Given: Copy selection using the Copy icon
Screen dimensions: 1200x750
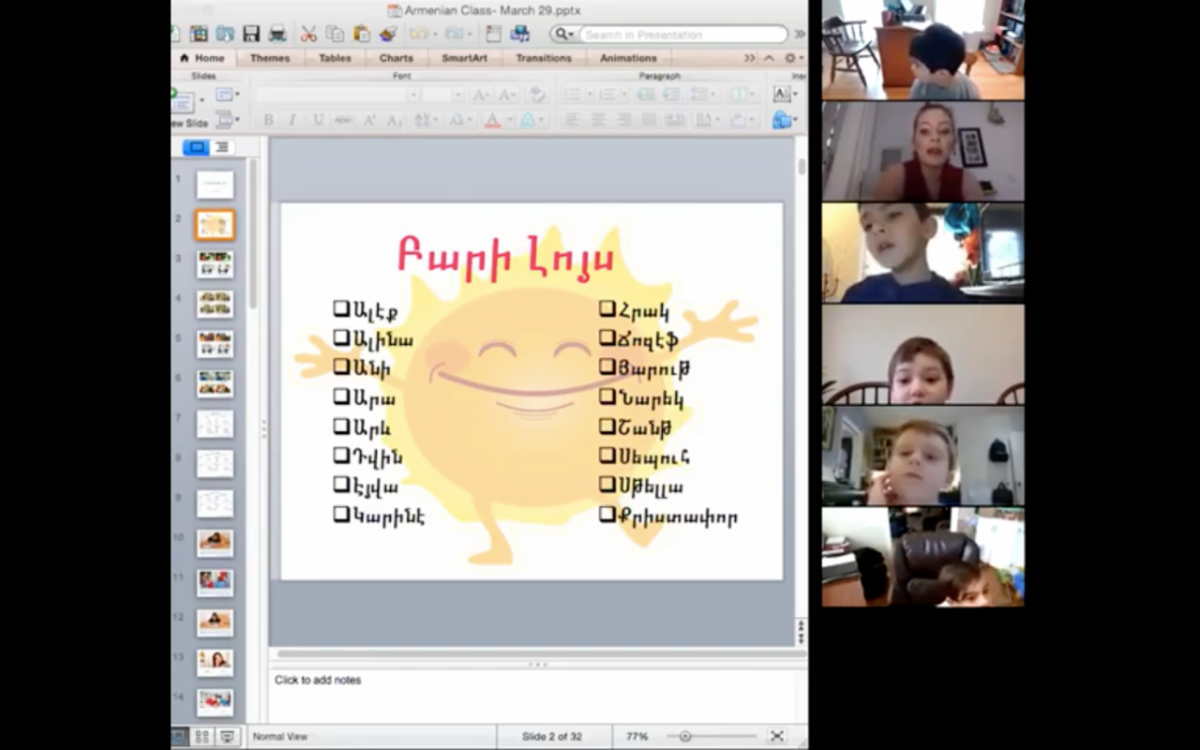Looking at the screenshot, I should 335,34.
